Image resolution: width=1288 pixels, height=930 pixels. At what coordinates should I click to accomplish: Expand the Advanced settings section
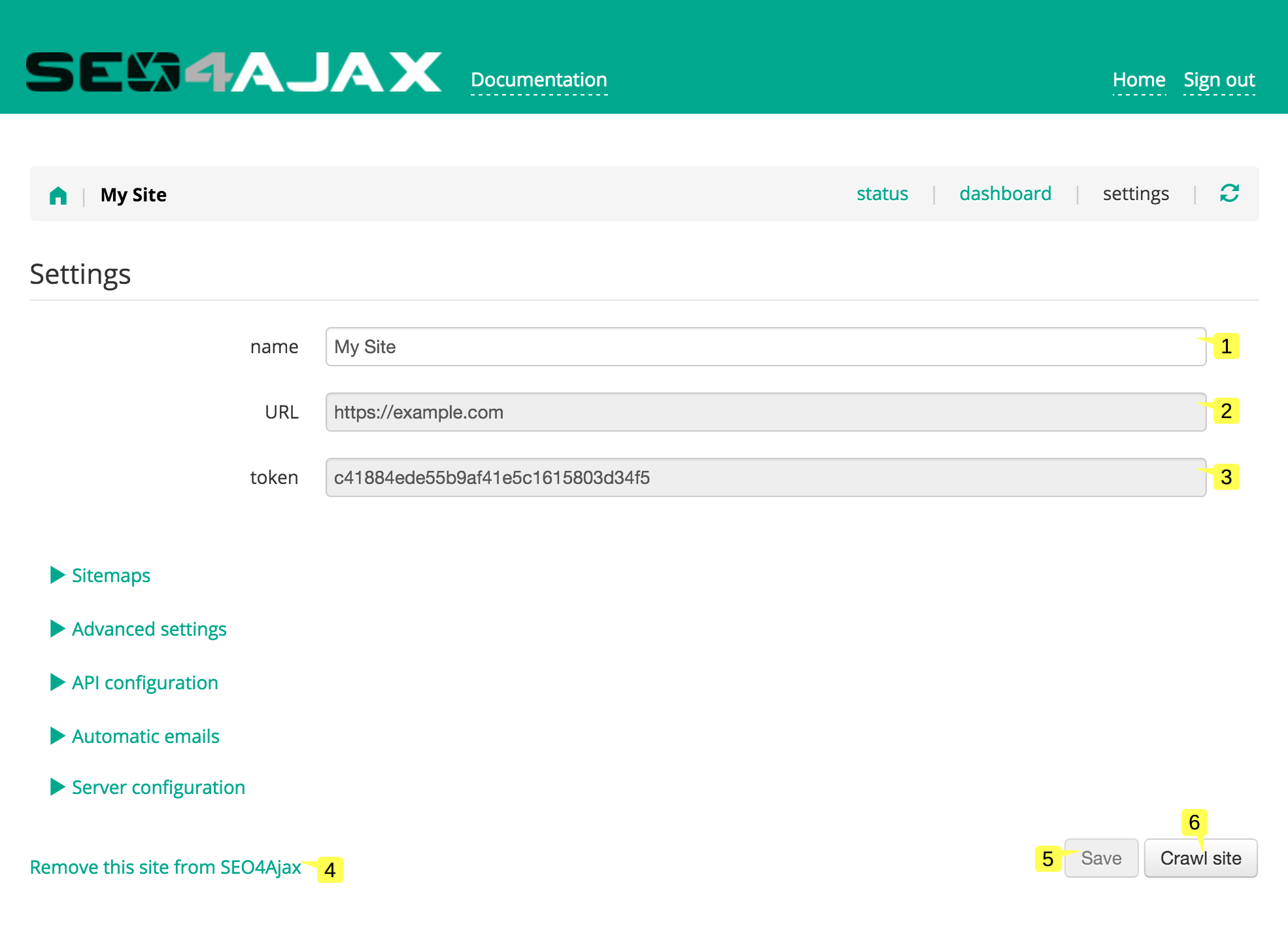pyautogui.click(x=148, y=629)
